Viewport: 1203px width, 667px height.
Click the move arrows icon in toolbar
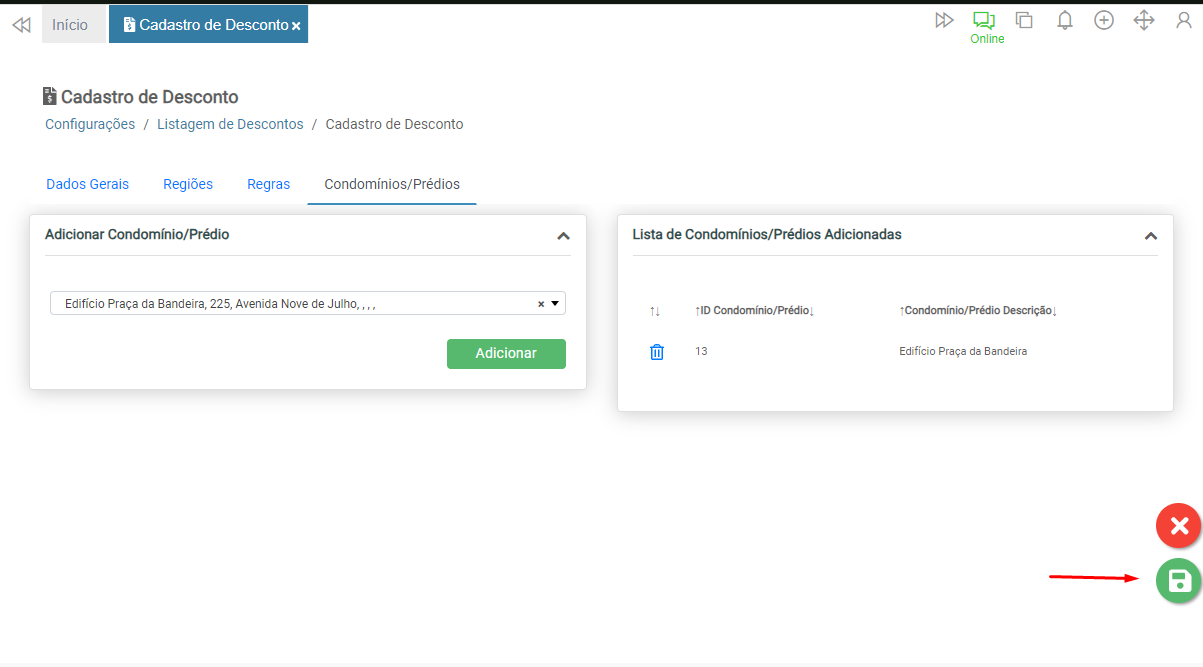[x=1144, y=21]
